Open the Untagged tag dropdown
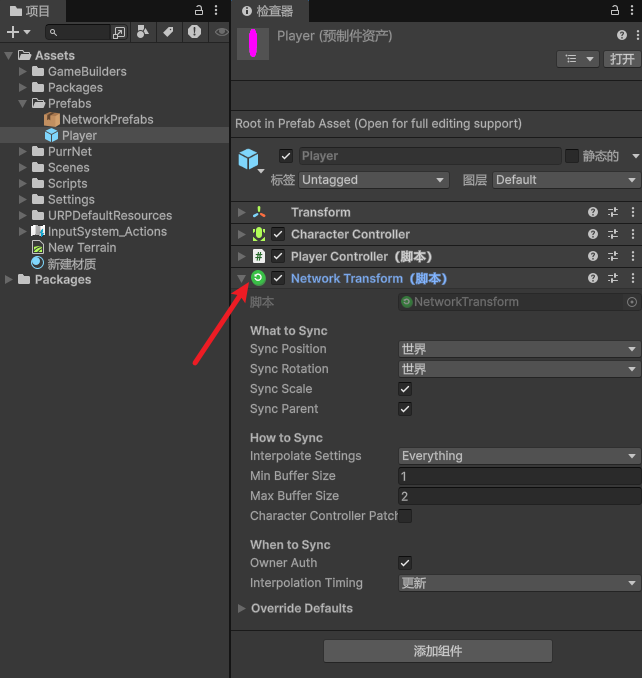Viewport: 642px width, 678px height. coord(374,179)
